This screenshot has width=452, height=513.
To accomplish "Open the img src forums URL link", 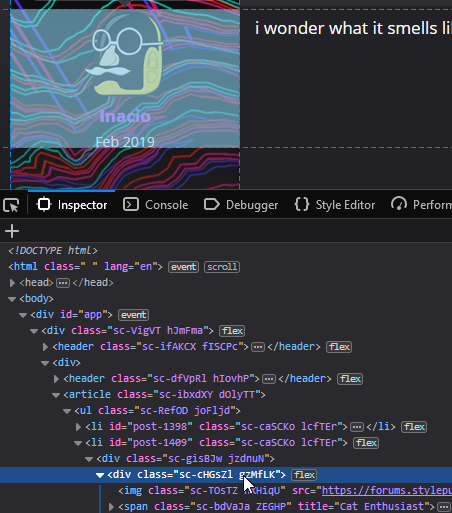I will [x=387, y=491].
